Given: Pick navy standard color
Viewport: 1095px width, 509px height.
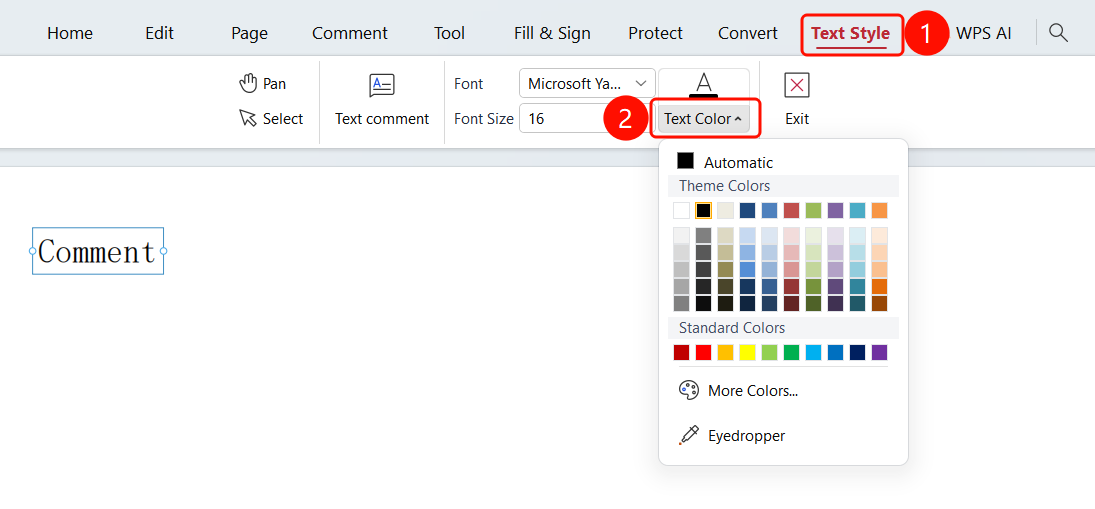Looking at the screenshot, I should (858, 353).
